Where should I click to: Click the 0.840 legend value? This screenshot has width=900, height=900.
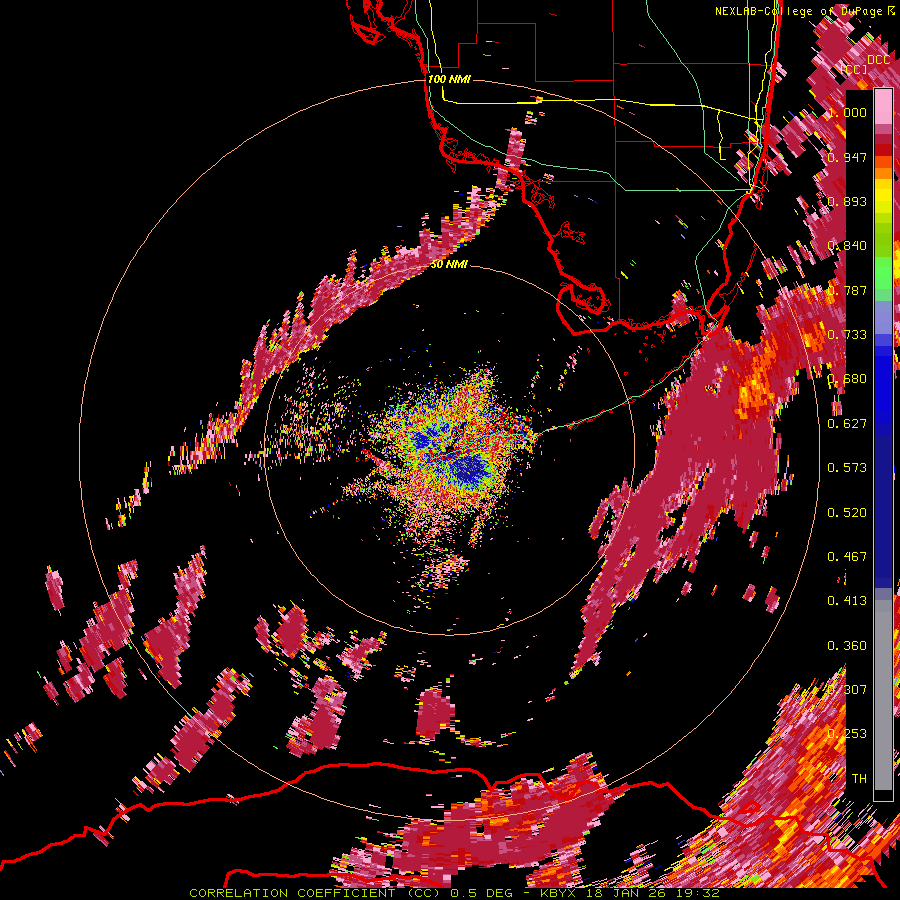(x=847, y=246)
